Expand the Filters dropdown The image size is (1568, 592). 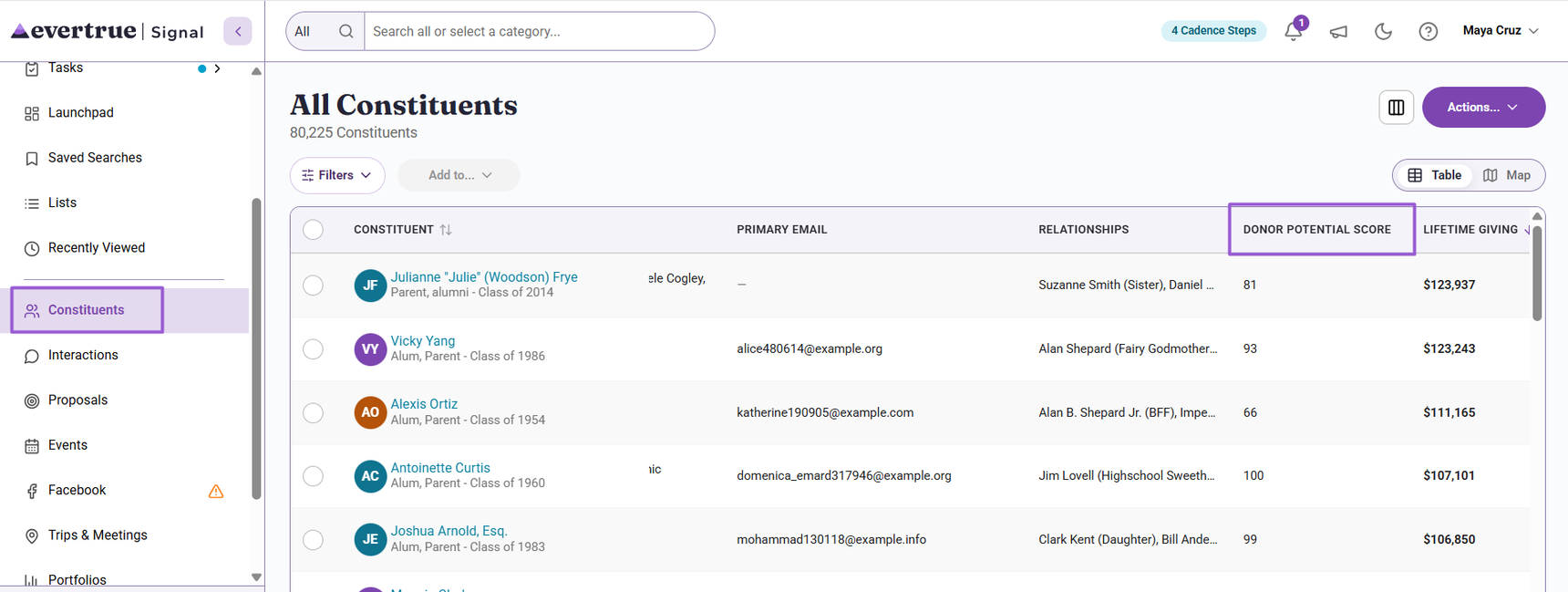tap(337, 175)
